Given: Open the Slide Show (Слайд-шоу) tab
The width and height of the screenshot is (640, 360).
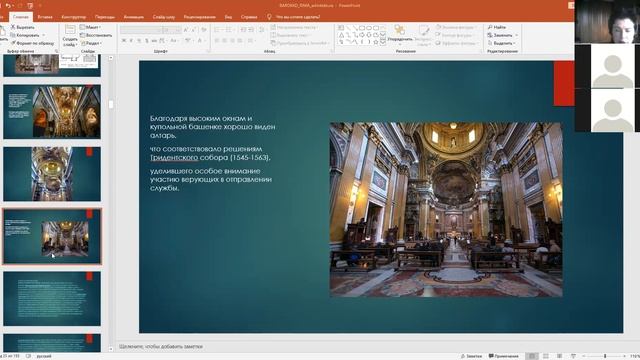Looking at the screenshot, I should pyautogui.click(x=164, y=17).
